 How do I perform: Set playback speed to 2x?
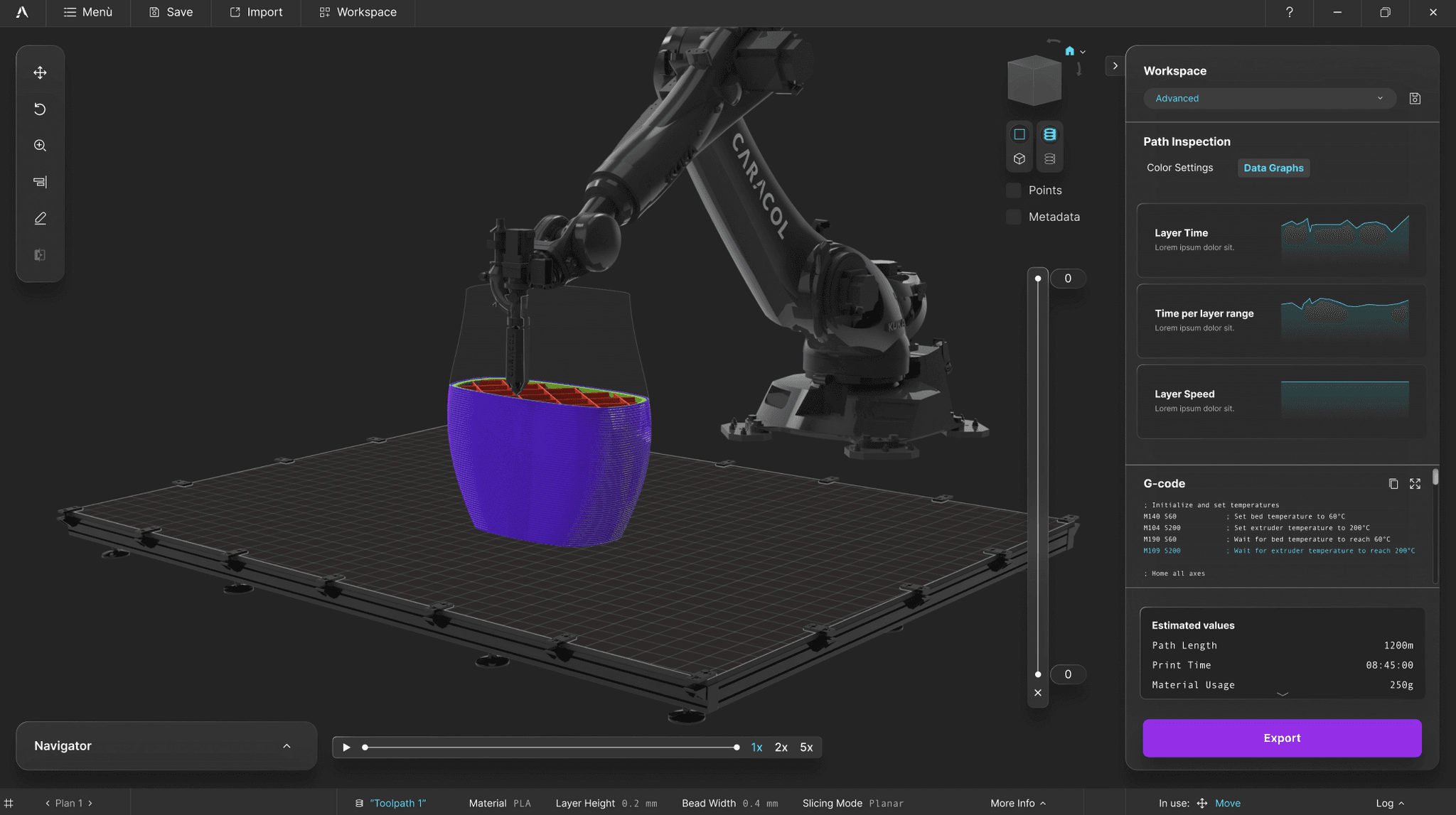coord(781,747)
